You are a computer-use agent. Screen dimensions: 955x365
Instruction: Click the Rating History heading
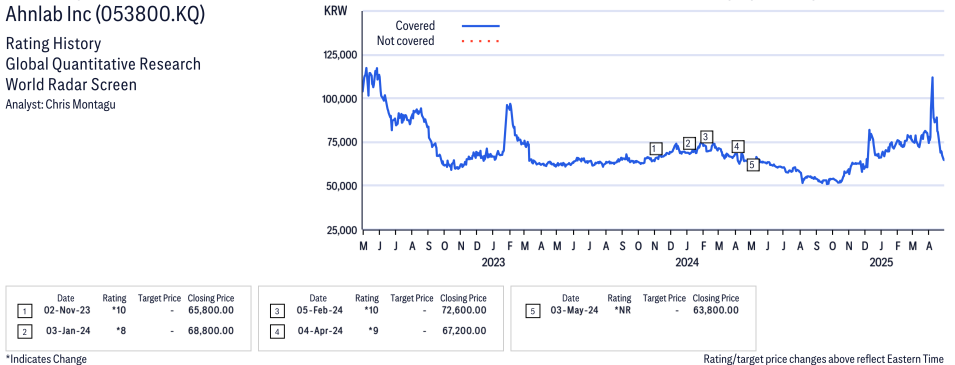click(x=53, y=44)
